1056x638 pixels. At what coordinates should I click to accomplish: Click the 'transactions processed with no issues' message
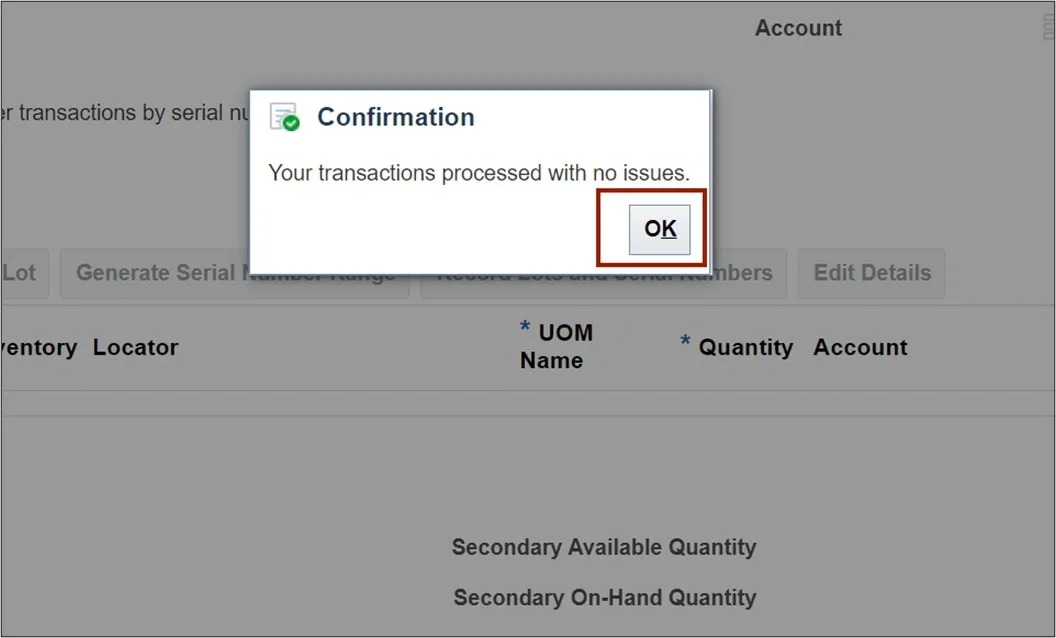[x=479, y=173]
